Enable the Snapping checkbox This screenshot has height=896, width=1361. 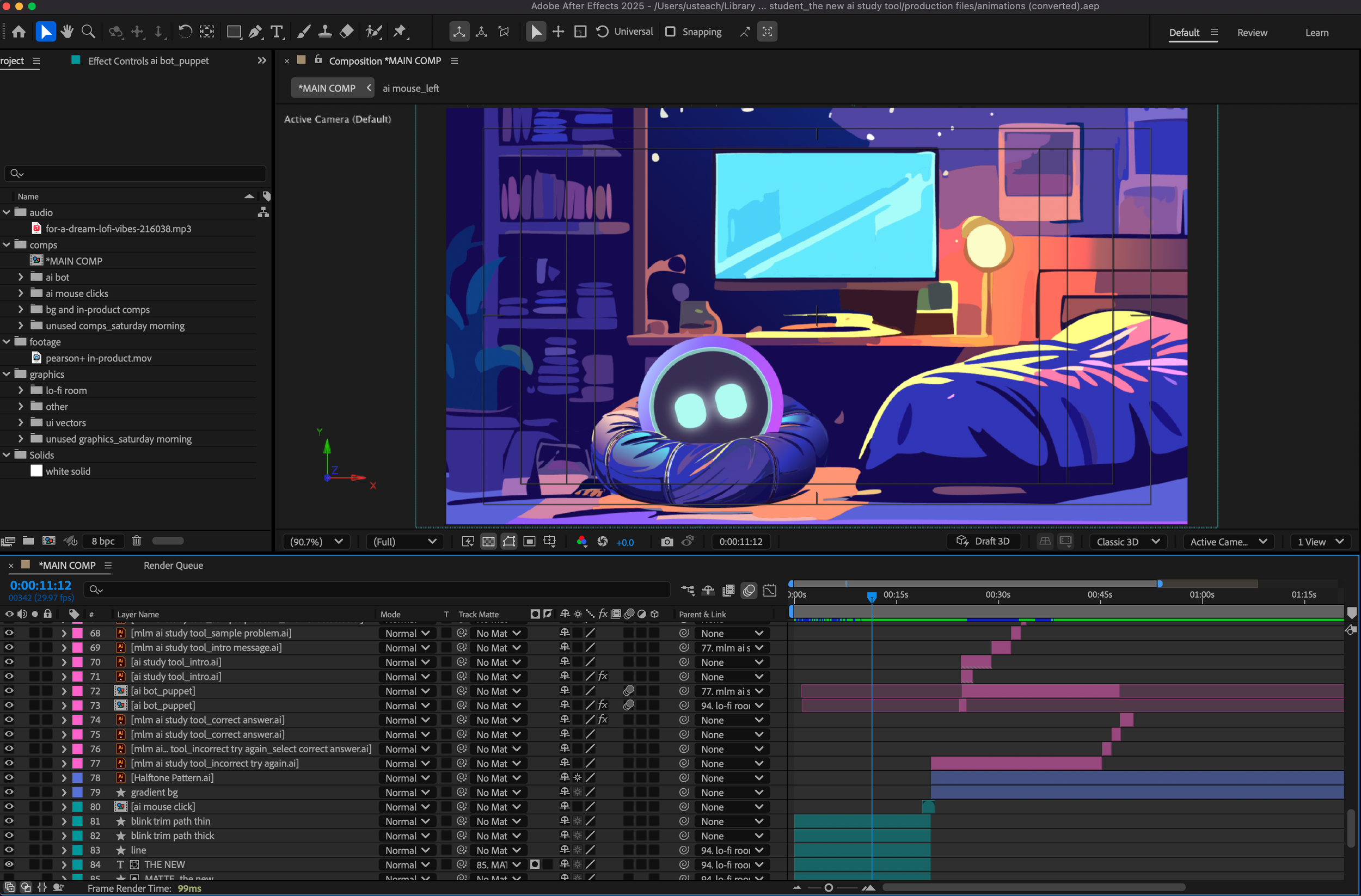[670, 32]
